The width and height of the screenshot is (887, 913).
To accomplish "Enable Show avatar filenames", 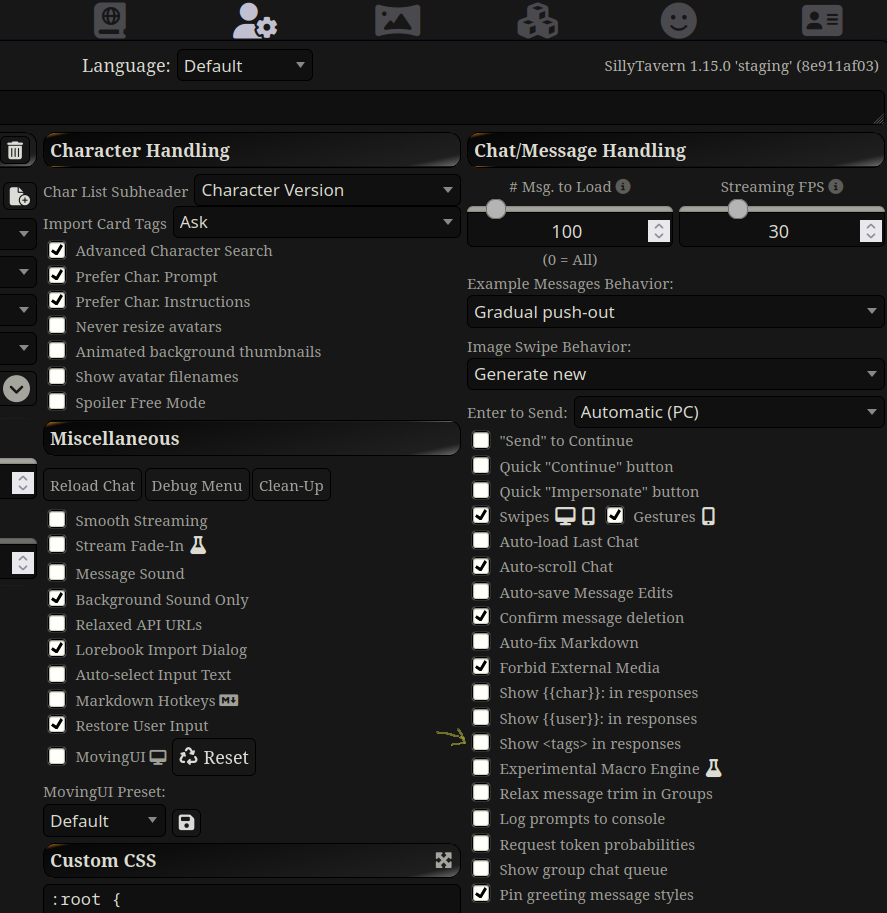I will pos(57,376).
